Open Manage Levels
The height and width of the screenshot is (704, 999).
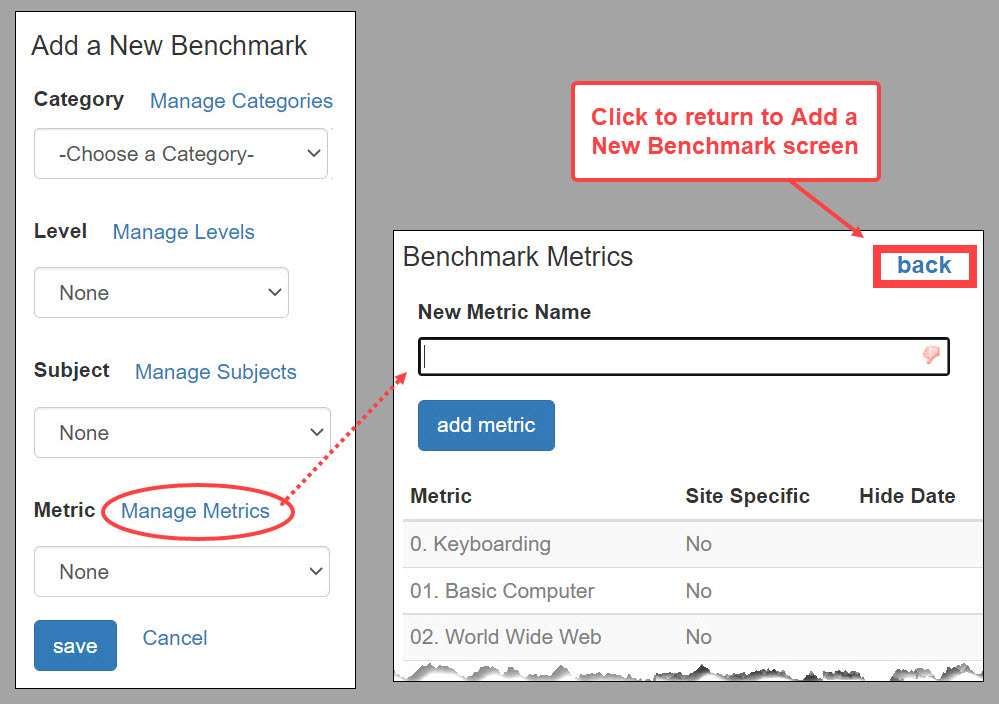coord(183,231)
